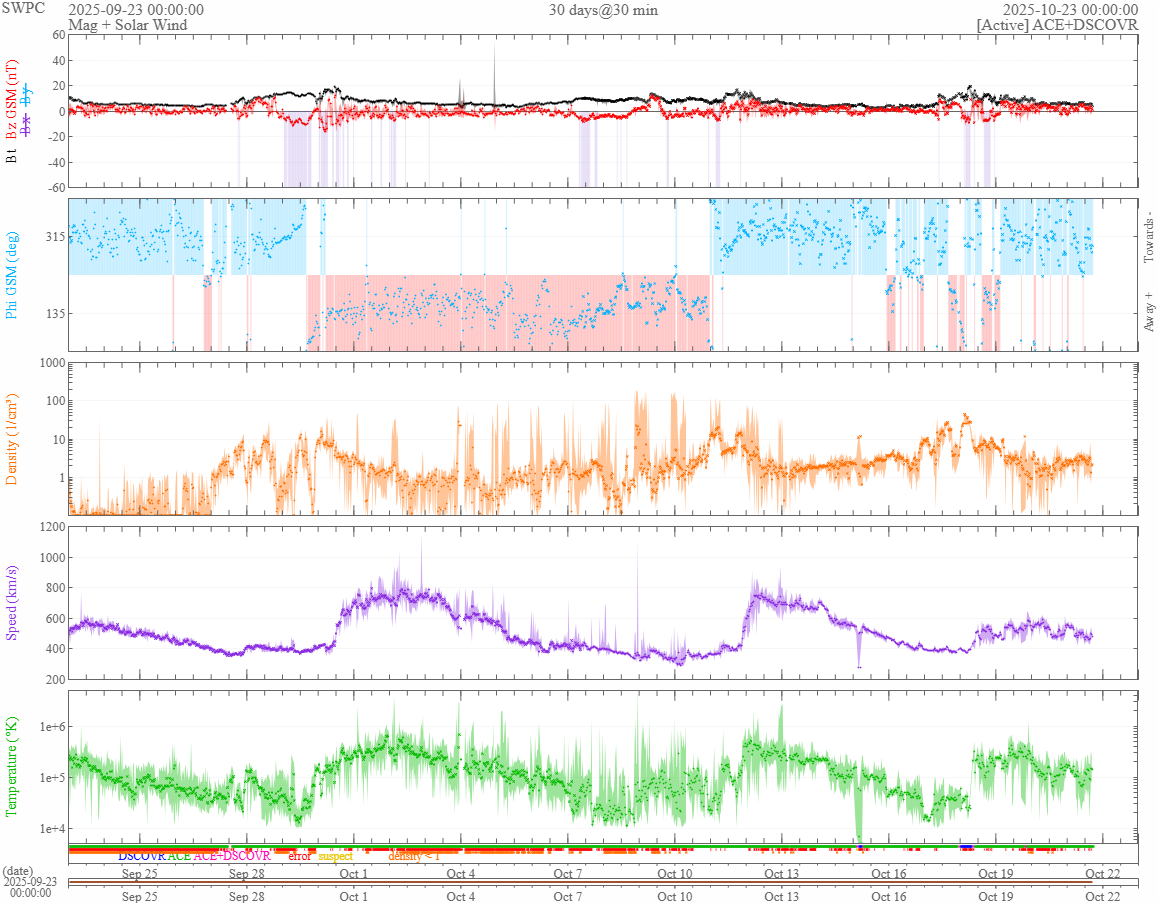Click the magenta ACE+DSCOVR legend entry
1158x903 pixels.
tap(232, 856)
